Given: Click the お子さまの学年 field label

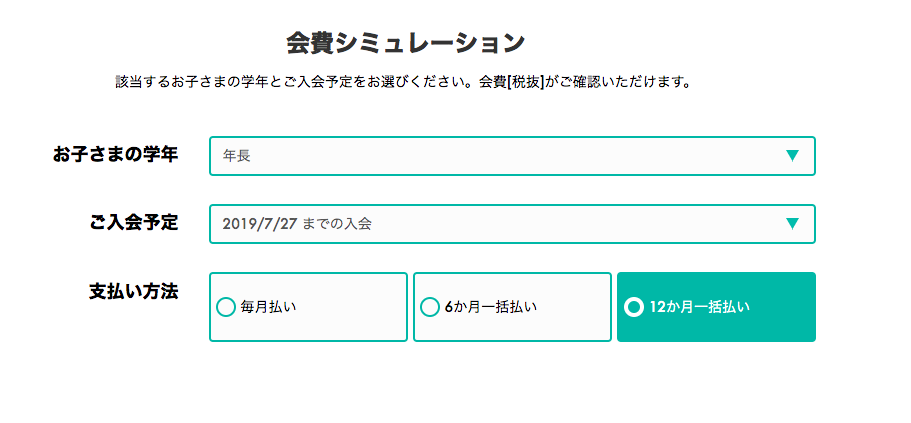Looking at the screenshot, I should (116, 155).
